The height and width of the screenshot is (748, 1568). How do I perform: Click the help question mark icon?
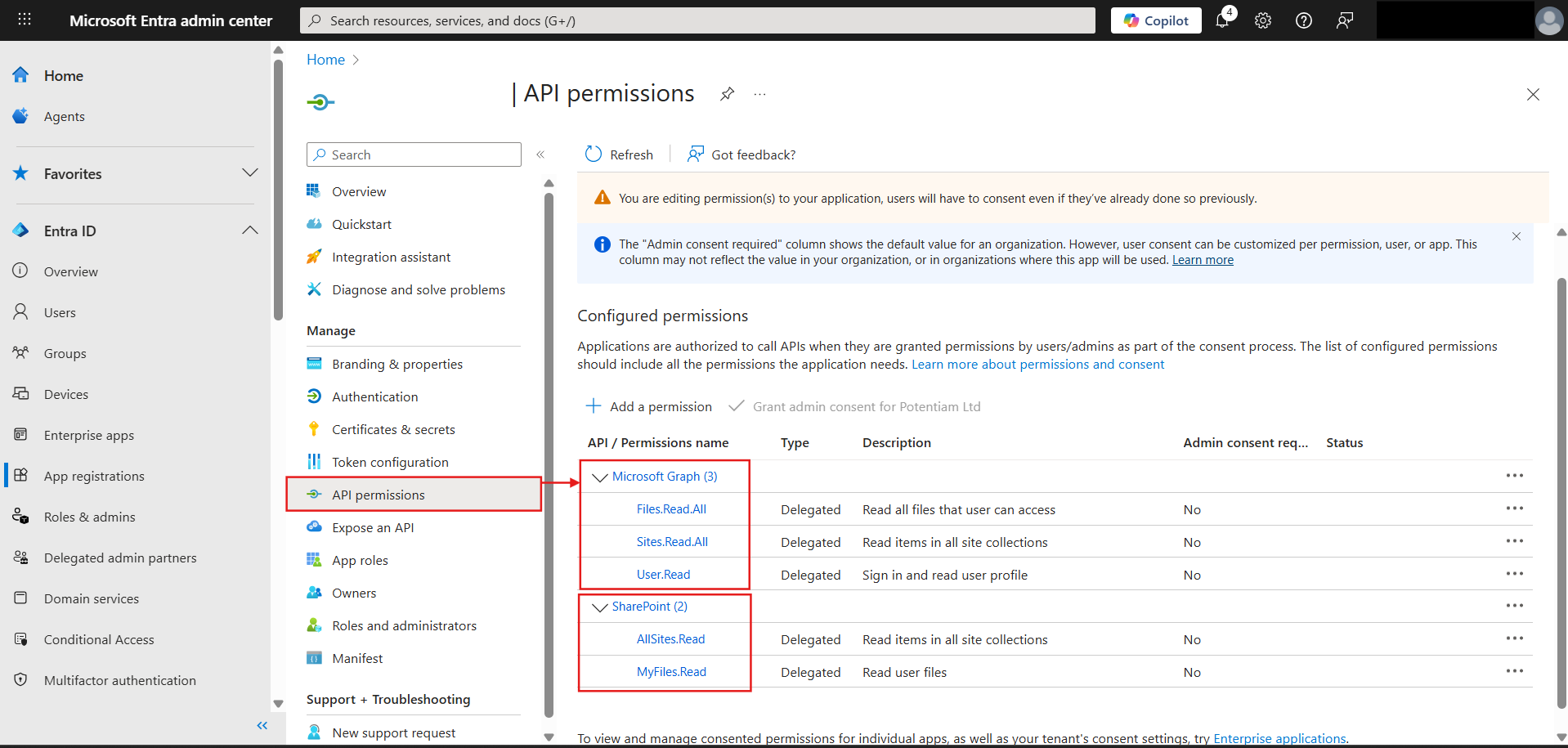click(1304, 20)
